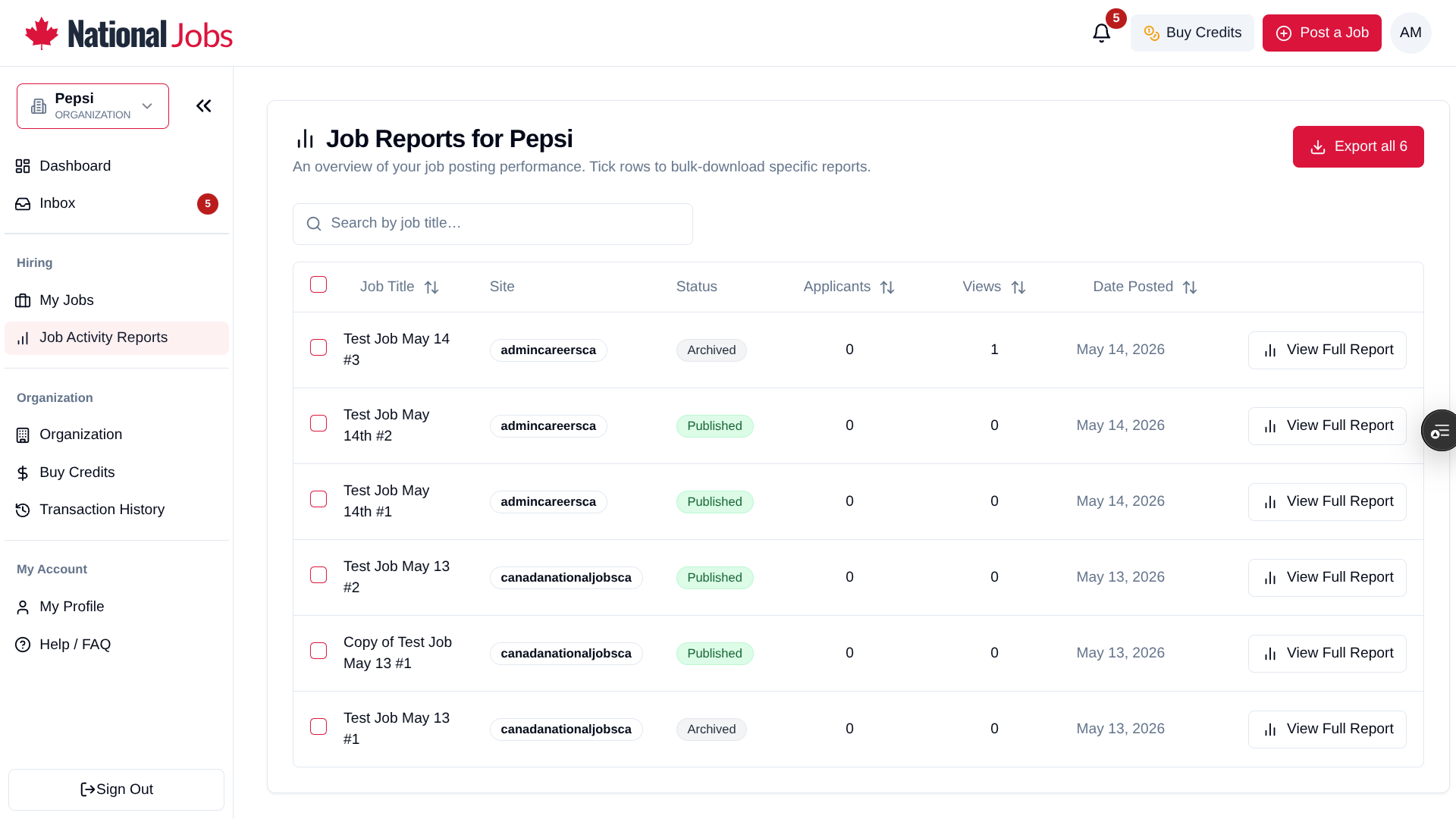Check the box for Test Job May 14 #3
The width and height of the screenshot is (1456, 819).
click(x=318, y=347)
